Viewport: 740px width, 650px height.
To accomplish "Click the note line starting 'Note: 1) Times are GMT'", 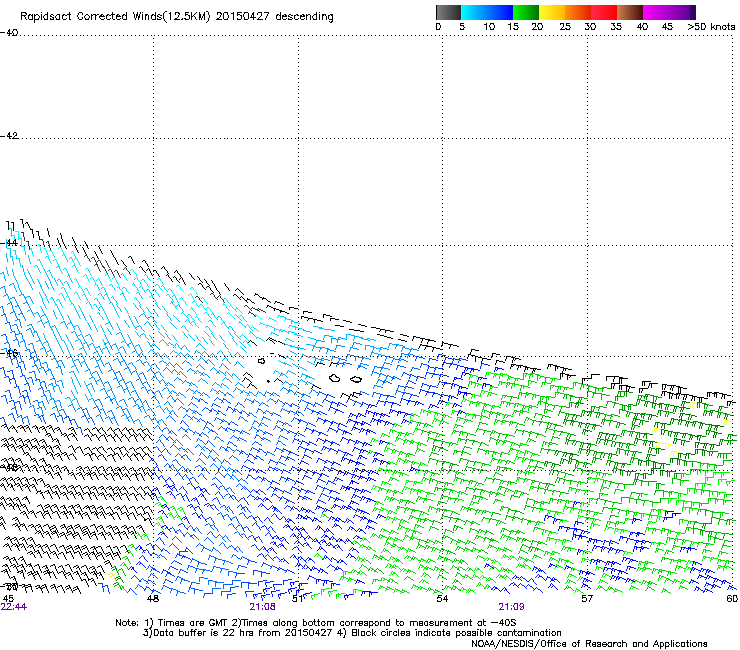I will click(x=315, y=623).
